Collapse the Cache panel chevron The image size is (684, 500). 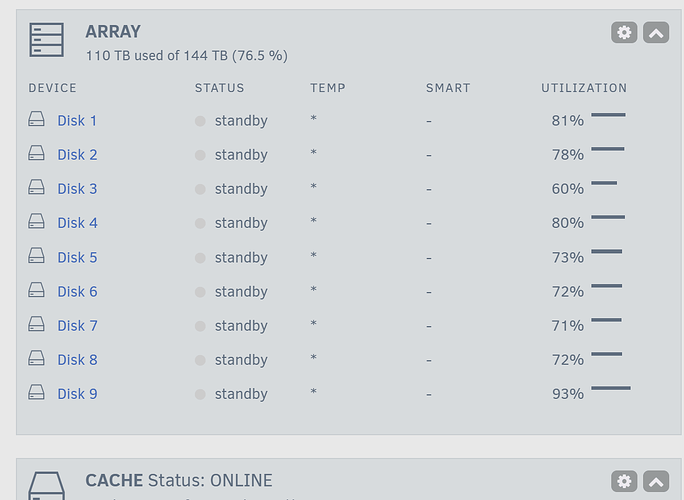coord(656,481)
